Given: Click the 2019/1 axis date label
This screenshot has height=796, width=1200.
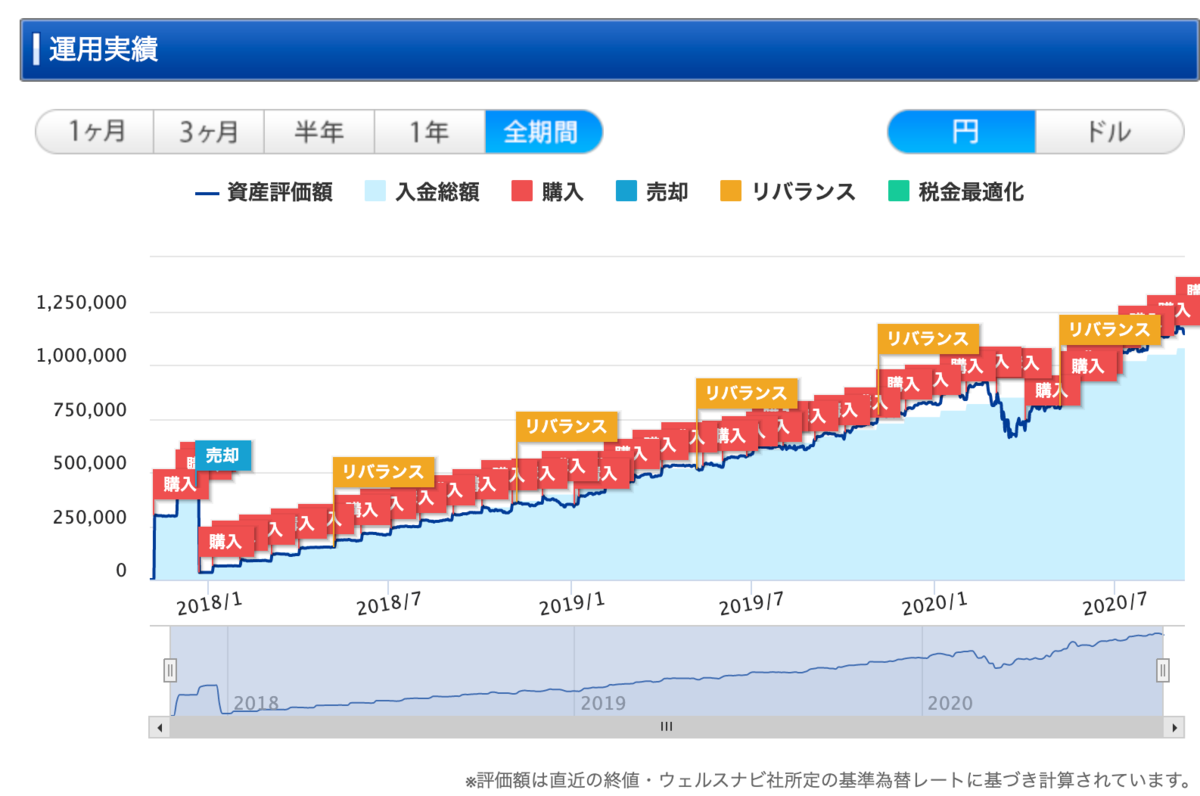Looking at the screenshot, I should pyautogui.click(x=573, y=604).
